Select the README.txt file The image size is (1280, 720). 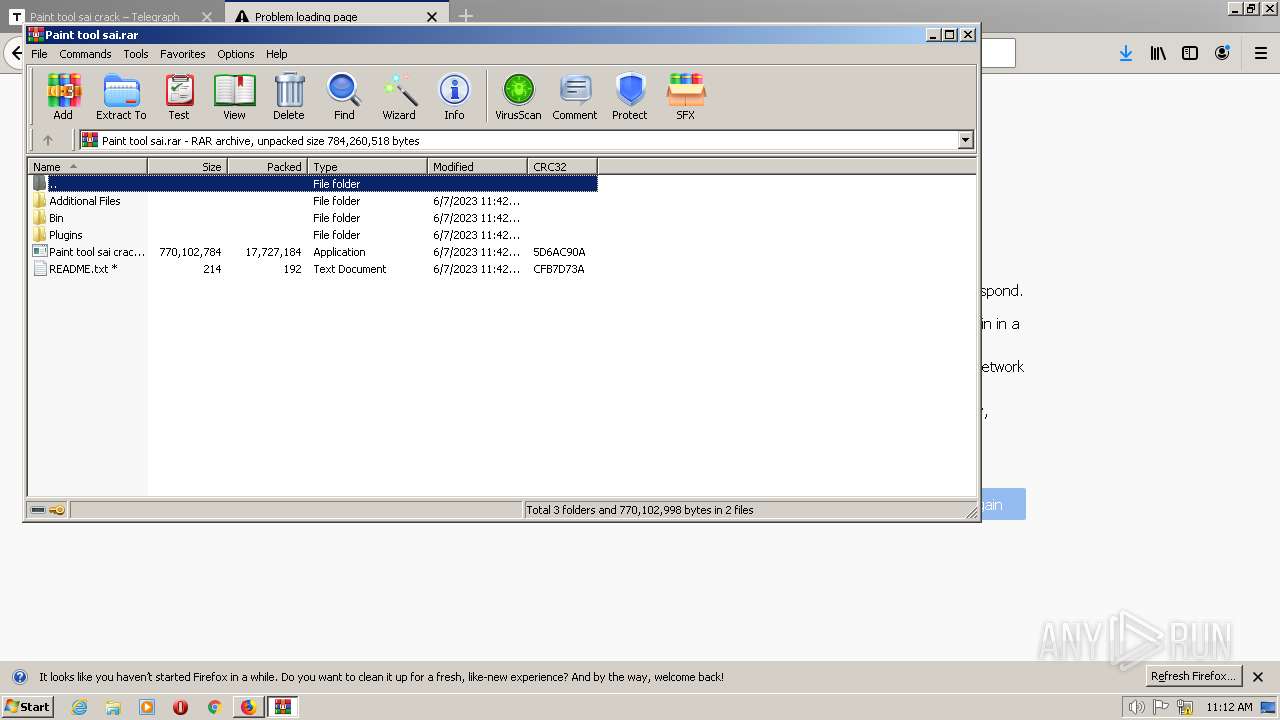point(313,269)
